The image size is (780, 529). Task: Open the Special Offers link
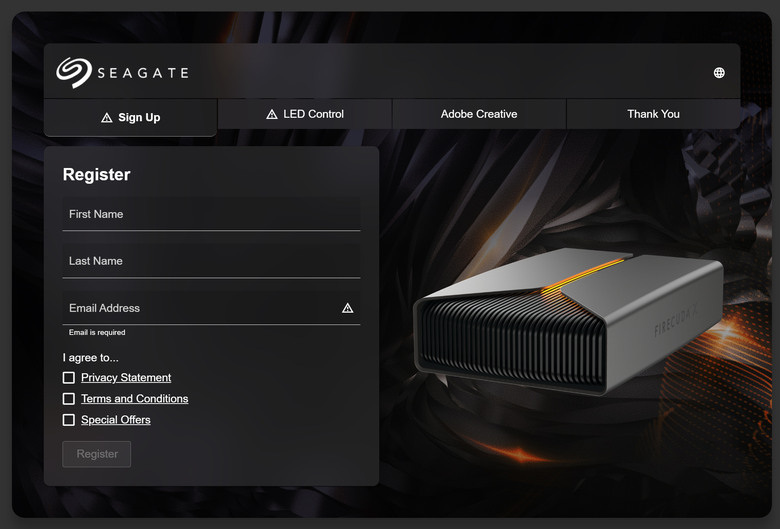(116, 420)
